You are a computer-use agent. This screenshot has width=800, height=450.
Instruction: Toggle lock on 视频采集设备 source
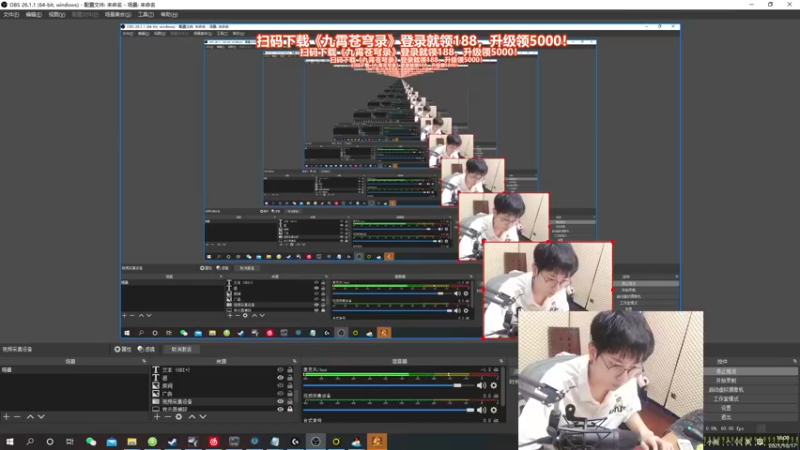[290, 402]
